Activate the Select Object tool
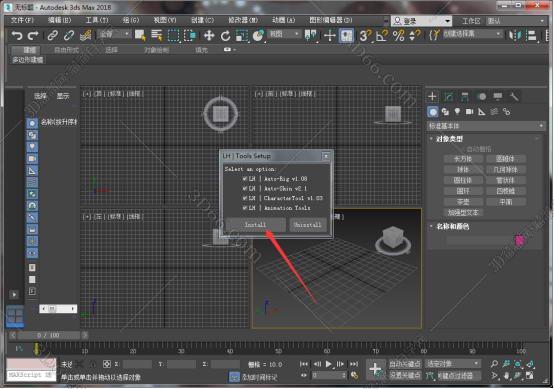The width and height of the screenshot is (554, 389). click(x=140, y=35)
